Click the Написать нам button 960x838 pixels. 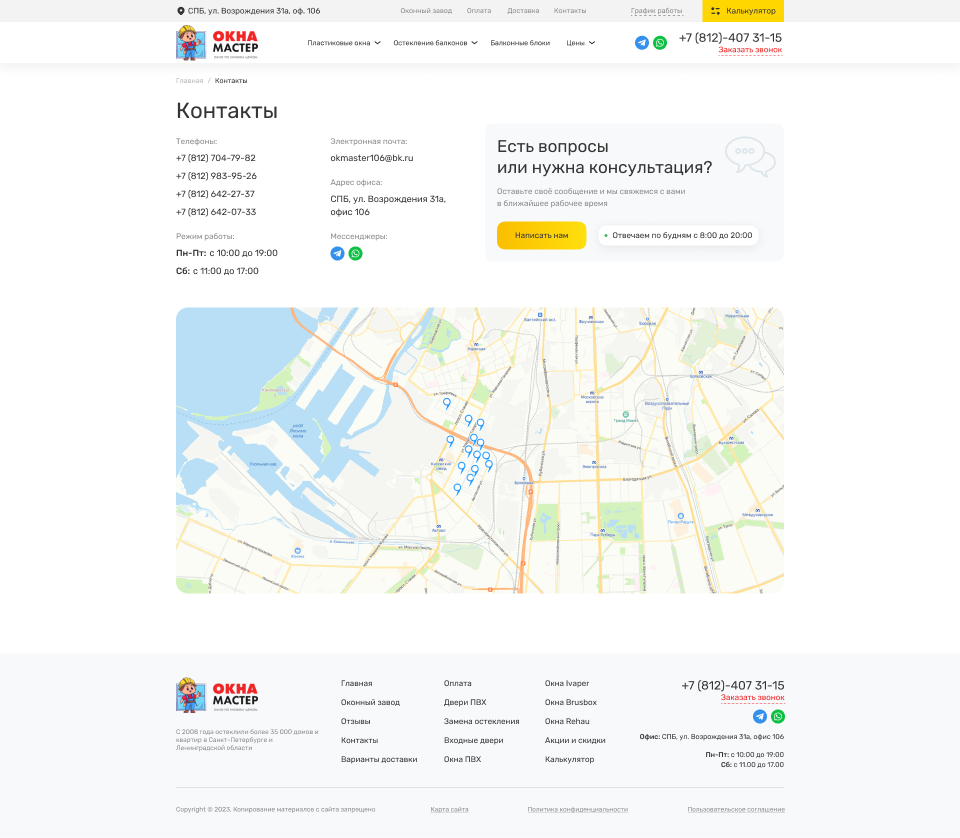pyautogui.click(x=541, y=235)
